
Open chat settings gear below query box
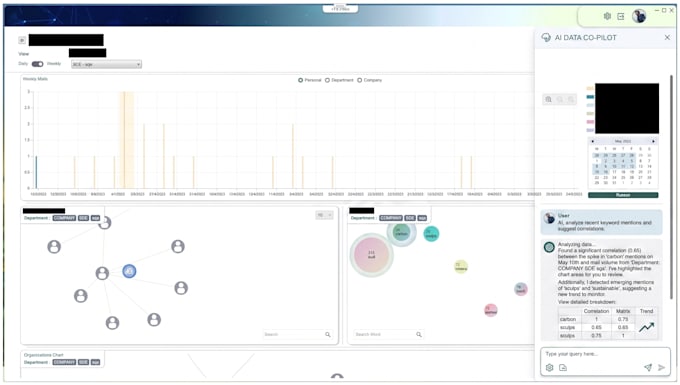pos(549,368)
